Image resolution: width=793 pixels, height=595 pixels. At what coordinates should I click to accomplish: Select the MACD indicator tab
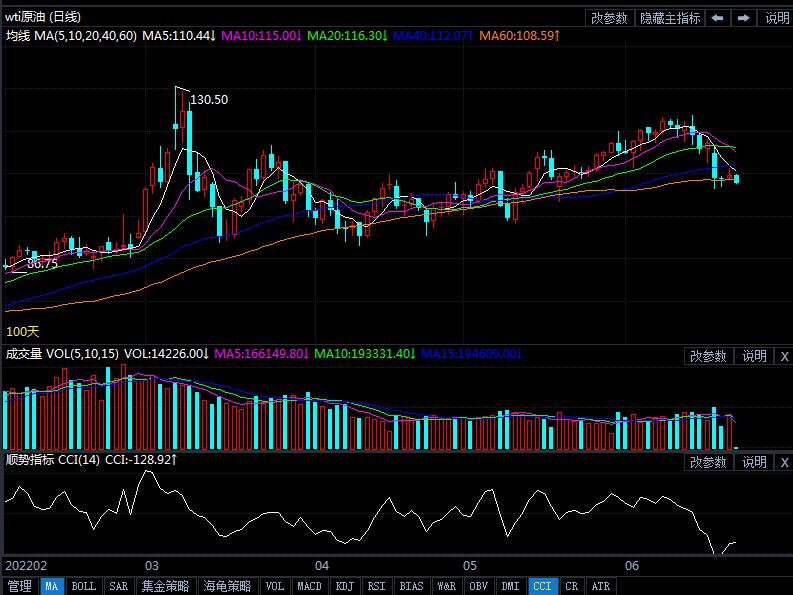(309, 586)
